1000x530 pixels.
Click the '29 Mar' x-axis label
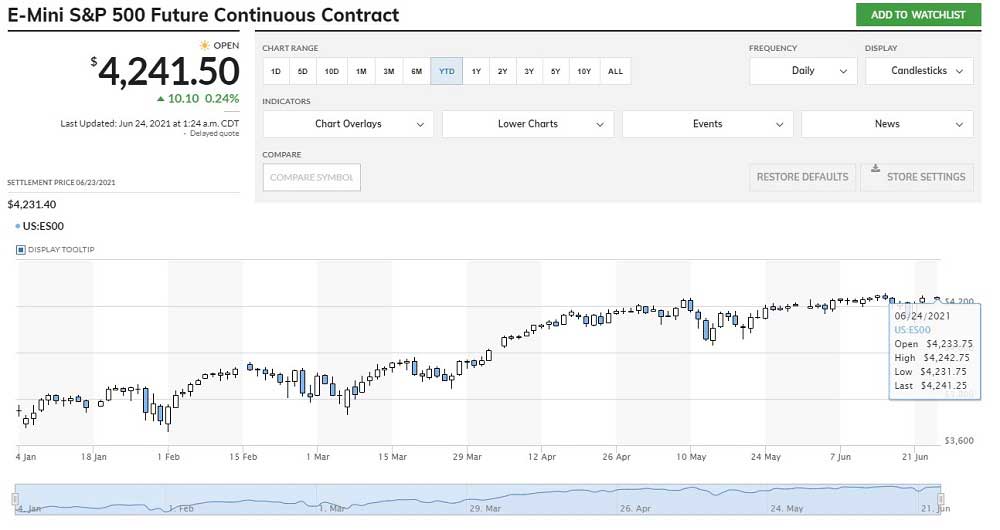click(467, 457)
